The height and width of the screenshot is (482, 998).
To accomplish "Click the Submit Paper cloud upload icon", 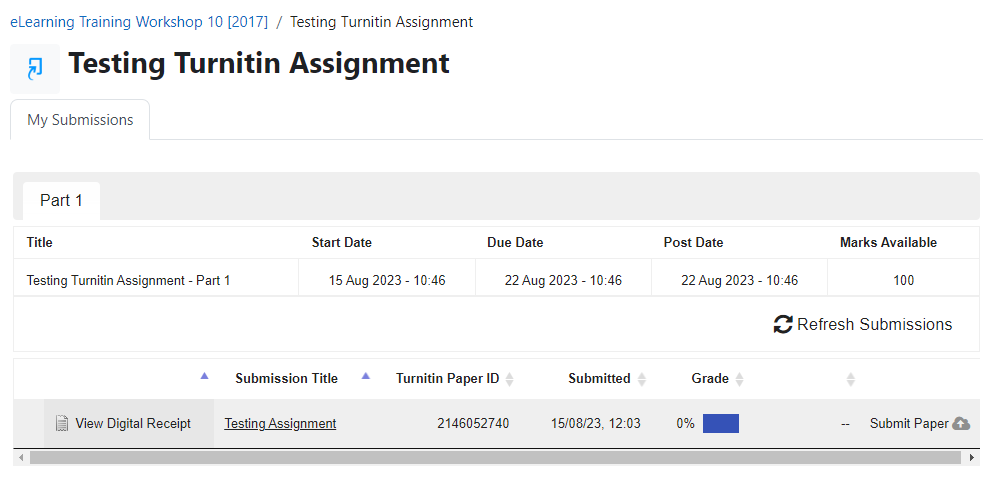I will coord(961,423).
